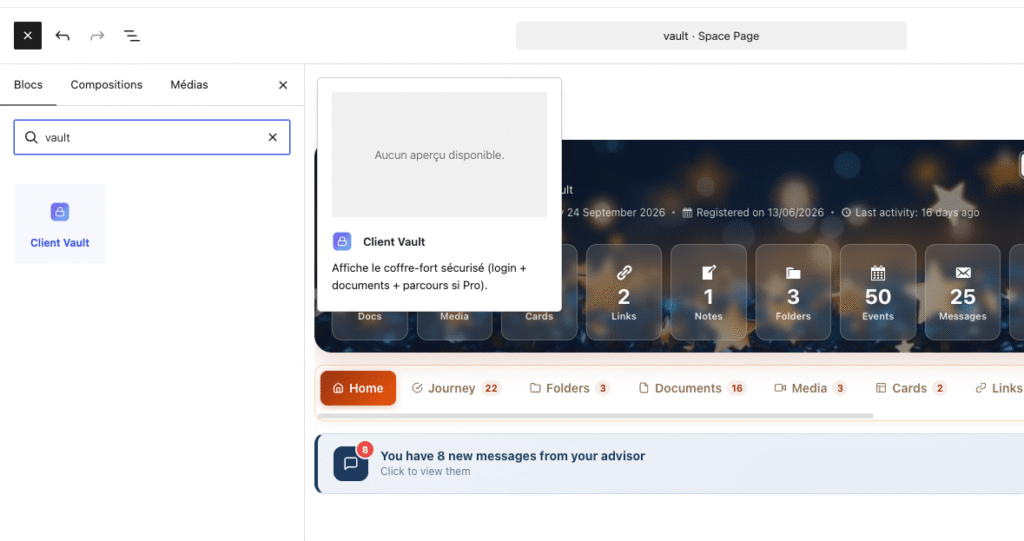The image size is (1024, 541).
Task: Close the inserter panel
Action: (283, 85)
